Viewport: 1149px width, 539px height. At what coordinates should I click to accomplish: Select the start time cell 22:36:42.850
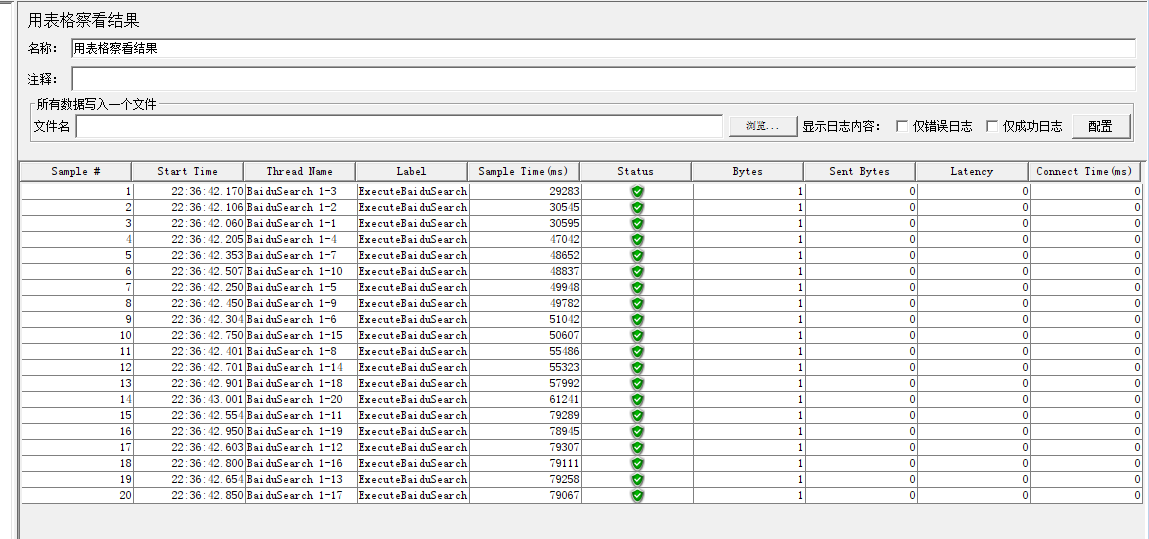(x=189, y=496)
